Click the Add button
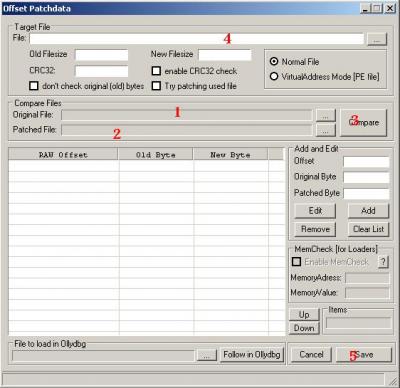This screenshot has height=388, width=400. 368,211
